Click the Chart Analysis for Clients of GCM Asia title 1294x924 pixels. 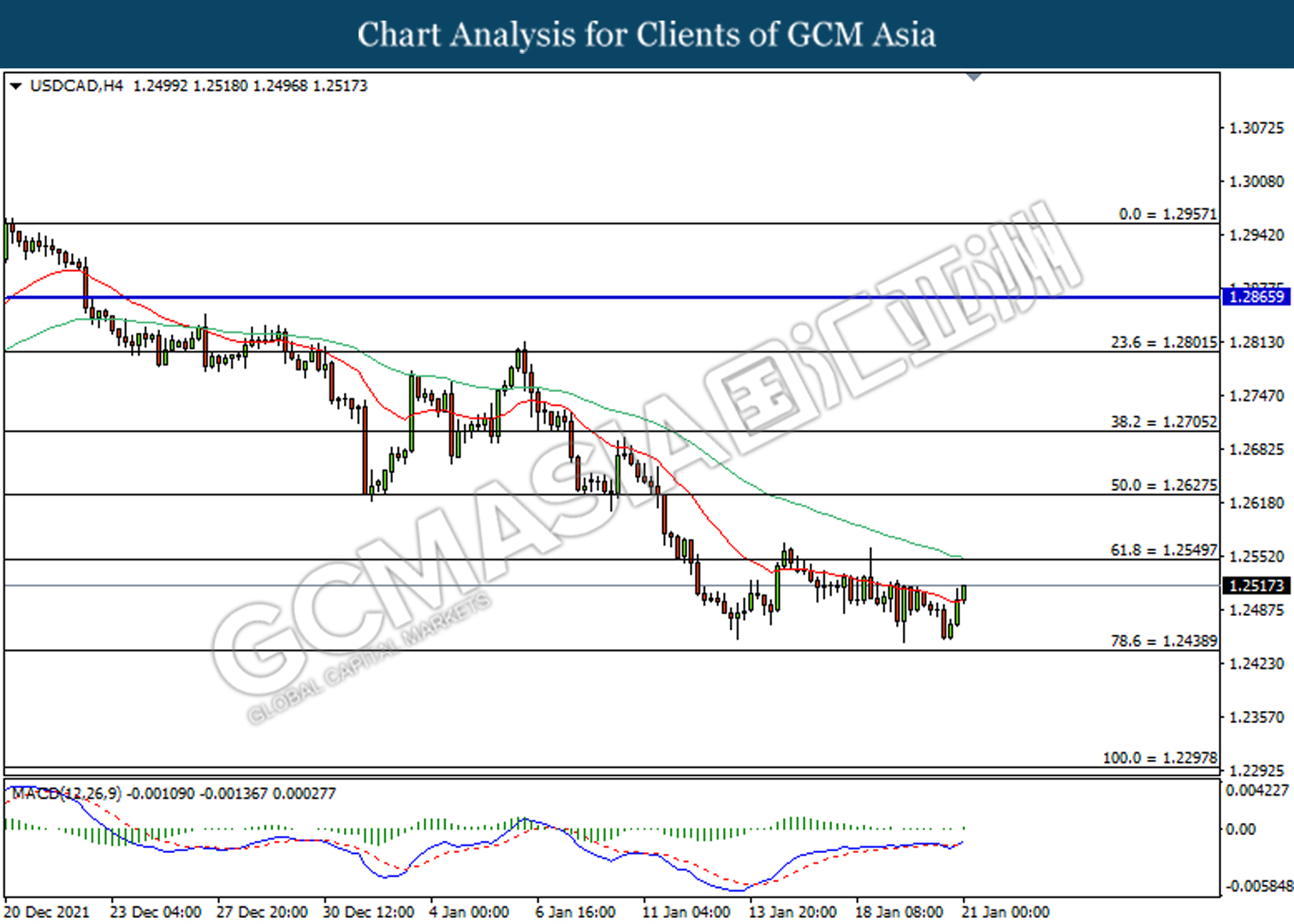646,34
